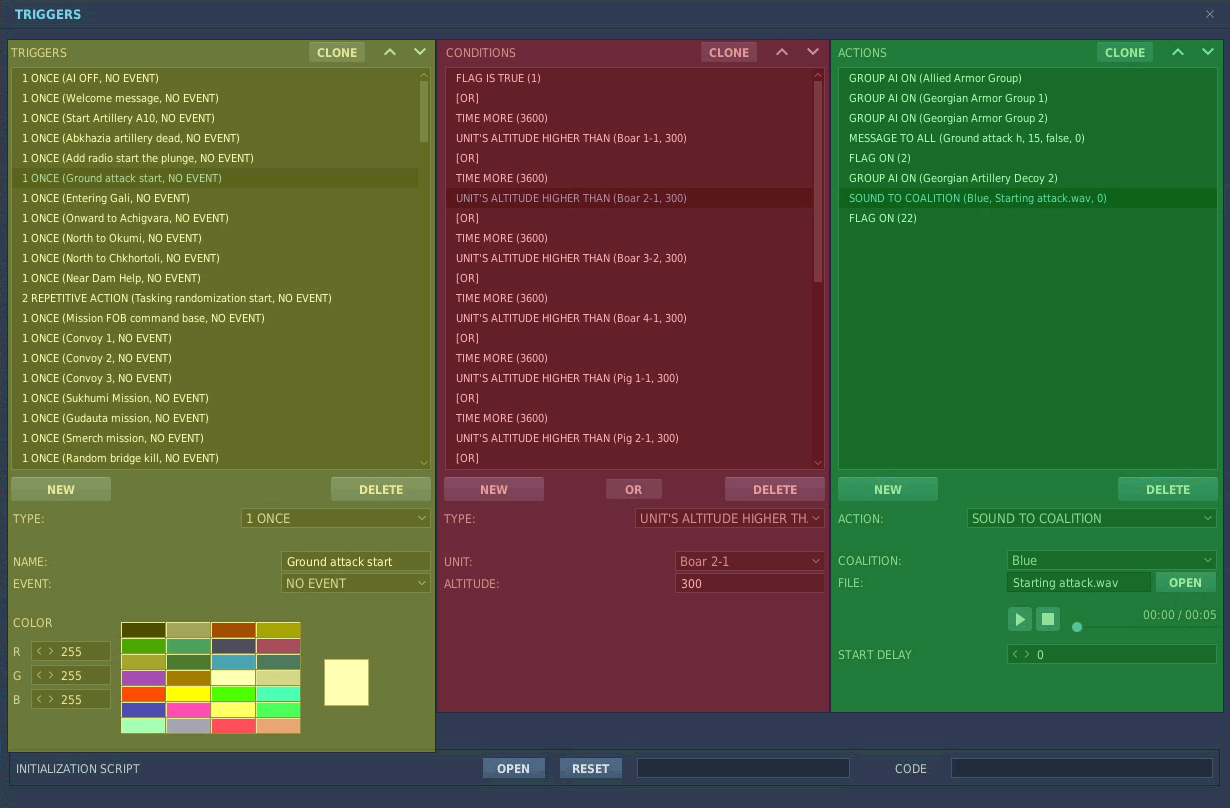Delete the selected condition
The height and width of the screenshot is (808, 1230).
(775, 489)
